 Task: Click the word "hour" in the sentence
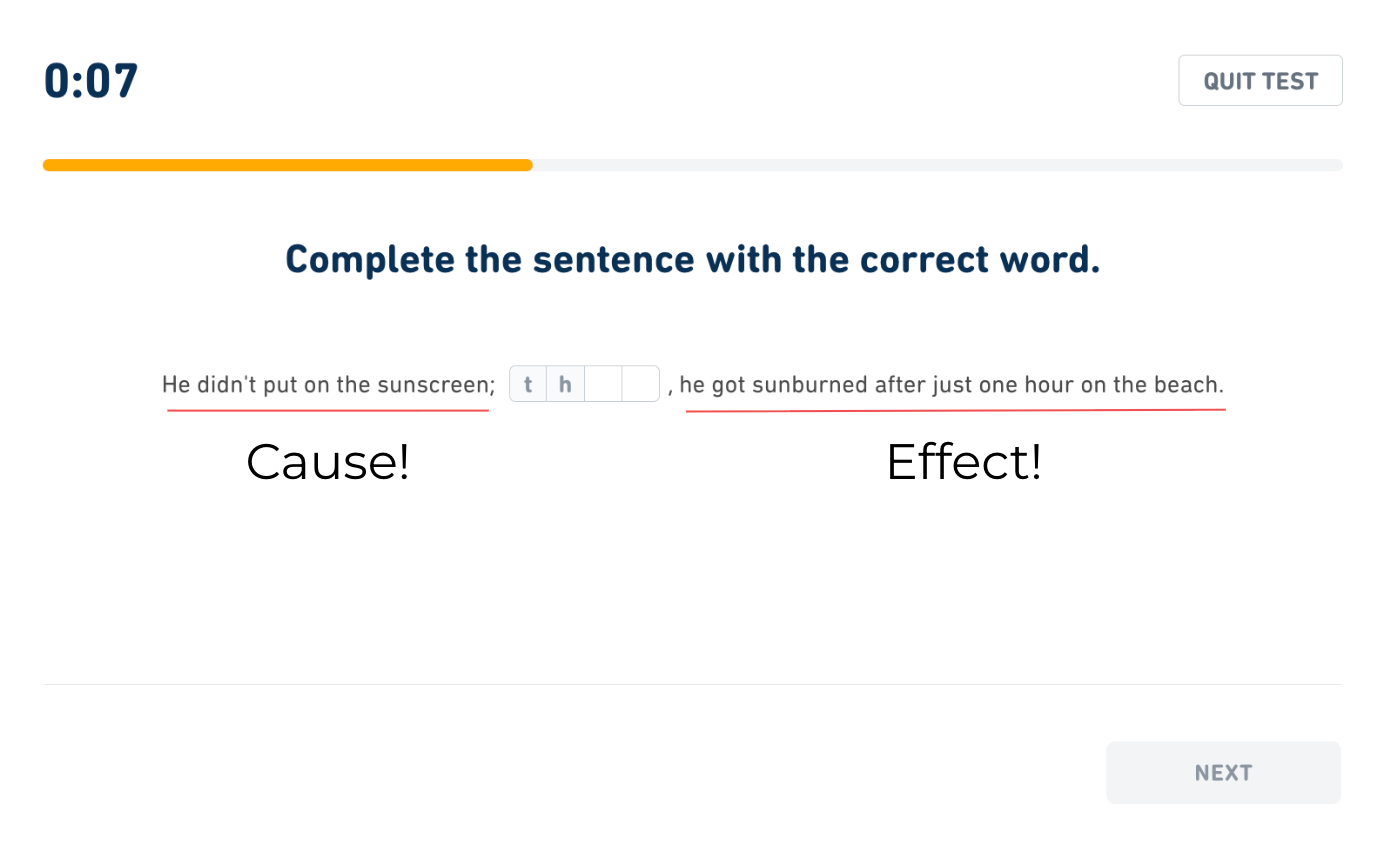[1048, 385]
